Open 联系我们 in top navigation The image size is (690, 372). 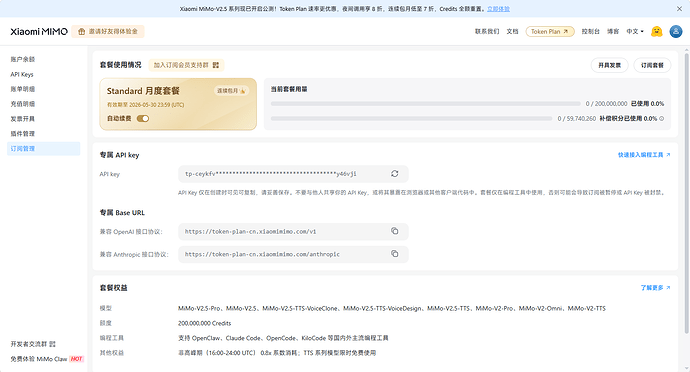click(487, 32)
